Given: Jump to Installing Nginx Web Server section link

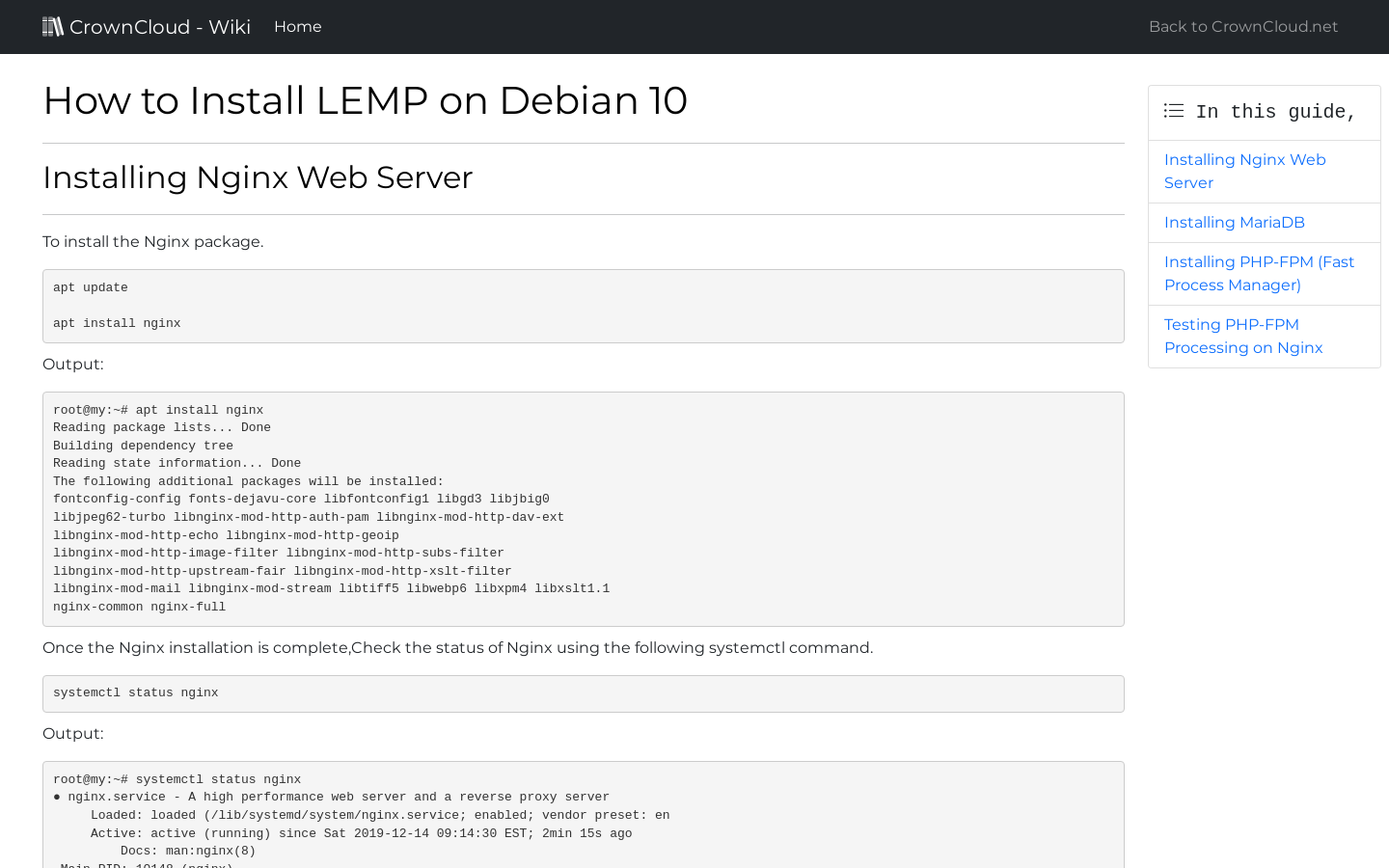Looking at the screenshot, I should [x=1244, y=171].
